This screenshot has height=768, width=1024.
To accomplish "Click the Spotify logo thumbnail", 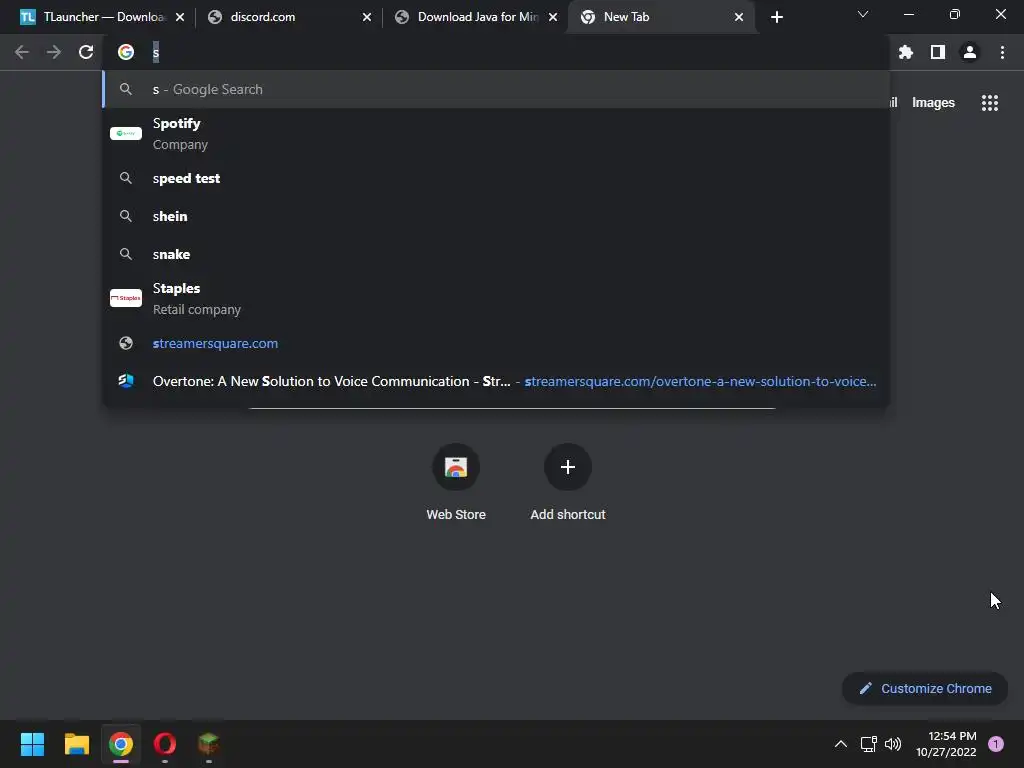I will coord(126,133).
